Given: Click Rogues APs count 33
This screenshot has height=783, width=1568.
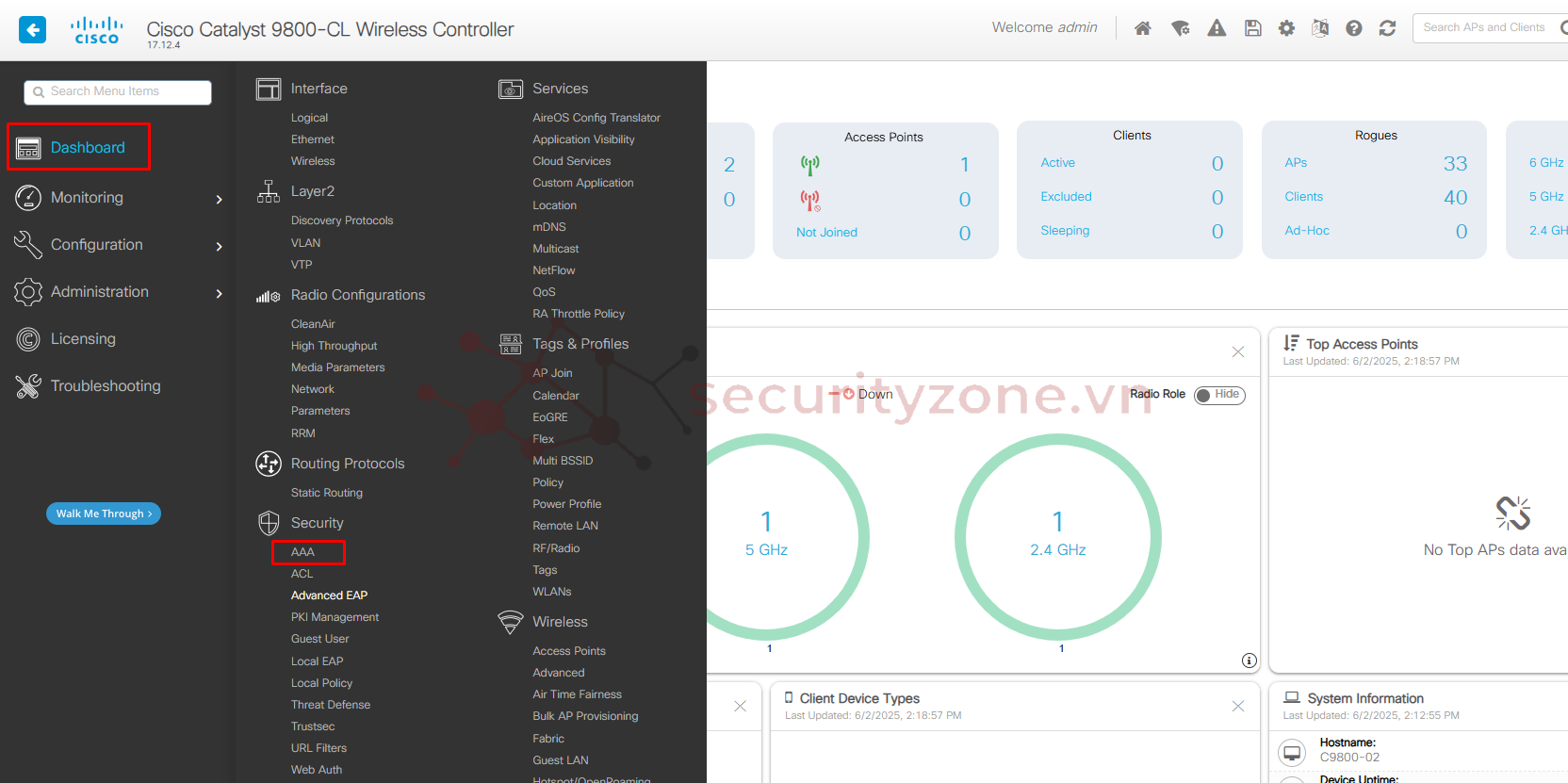Looking at the screenshot, I should [1455, 164].
